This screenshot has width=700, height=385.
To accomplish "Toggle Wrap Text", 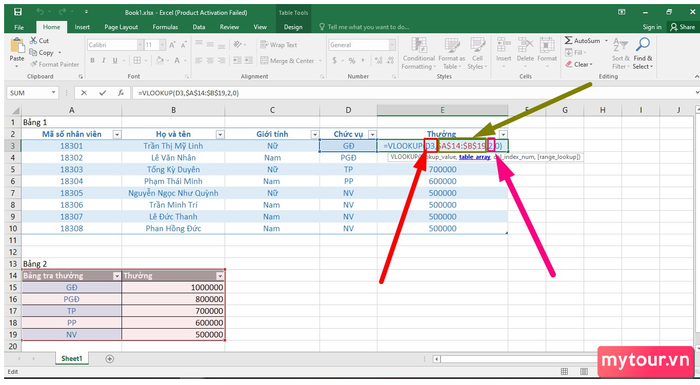I will coord(279,45).
